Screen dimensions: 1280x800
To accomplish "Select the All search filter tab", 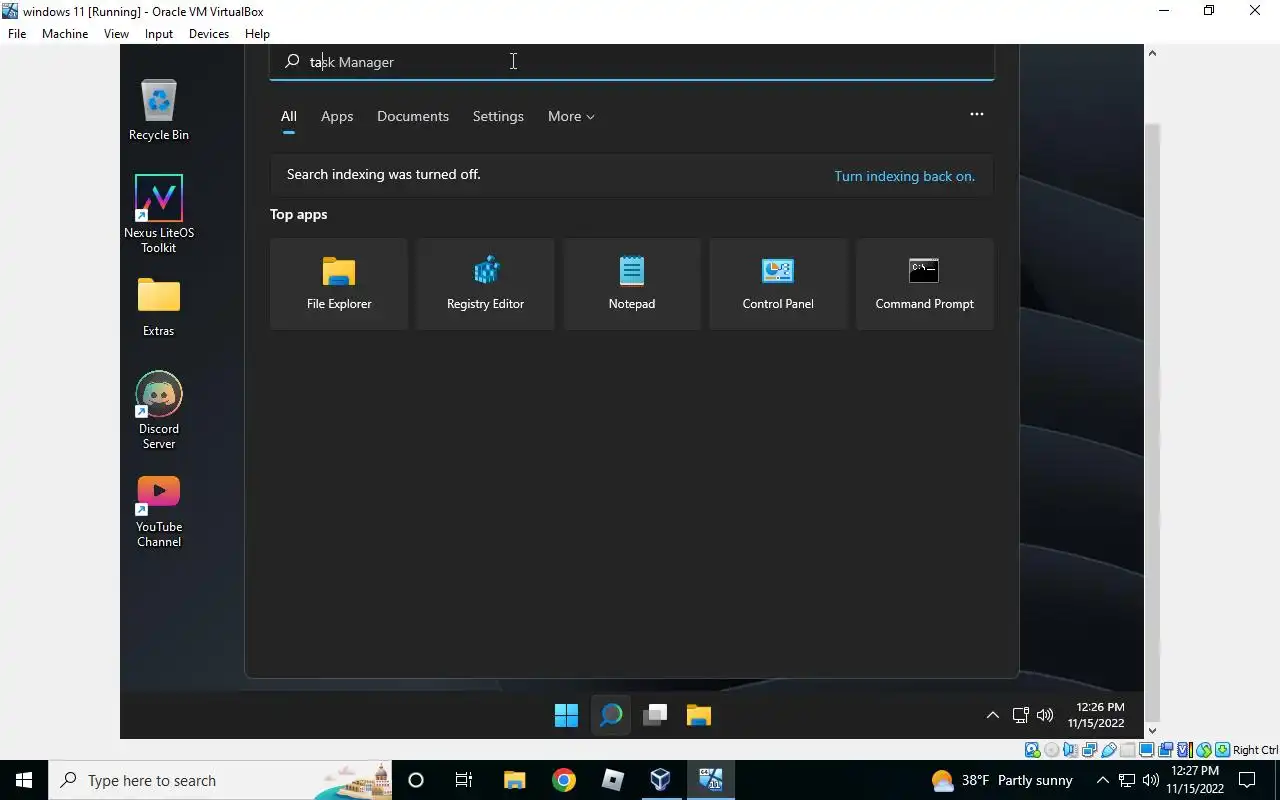I will [x=288, y=117].
